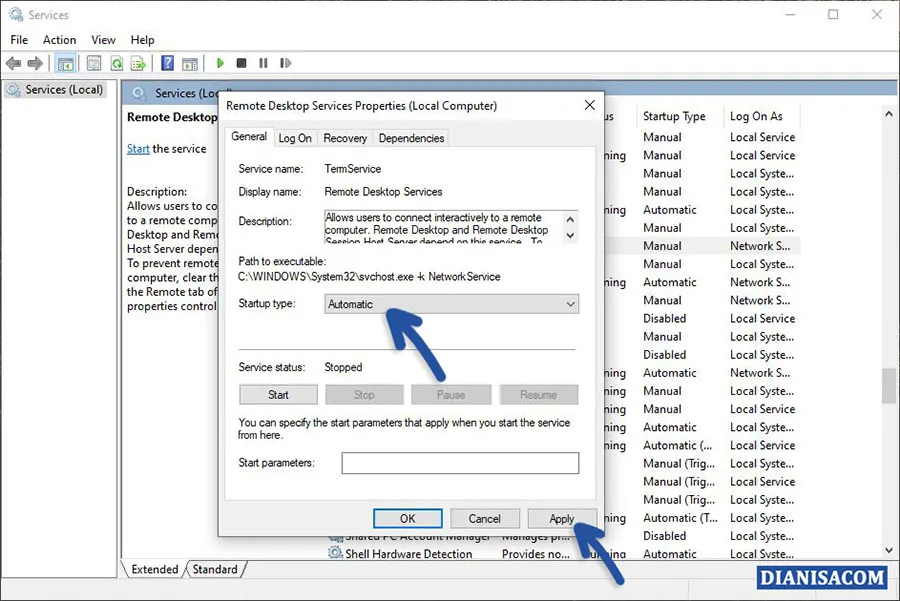900x601 pixels.
Task: Open help via the blue Help icon
Action: [167, 62]
